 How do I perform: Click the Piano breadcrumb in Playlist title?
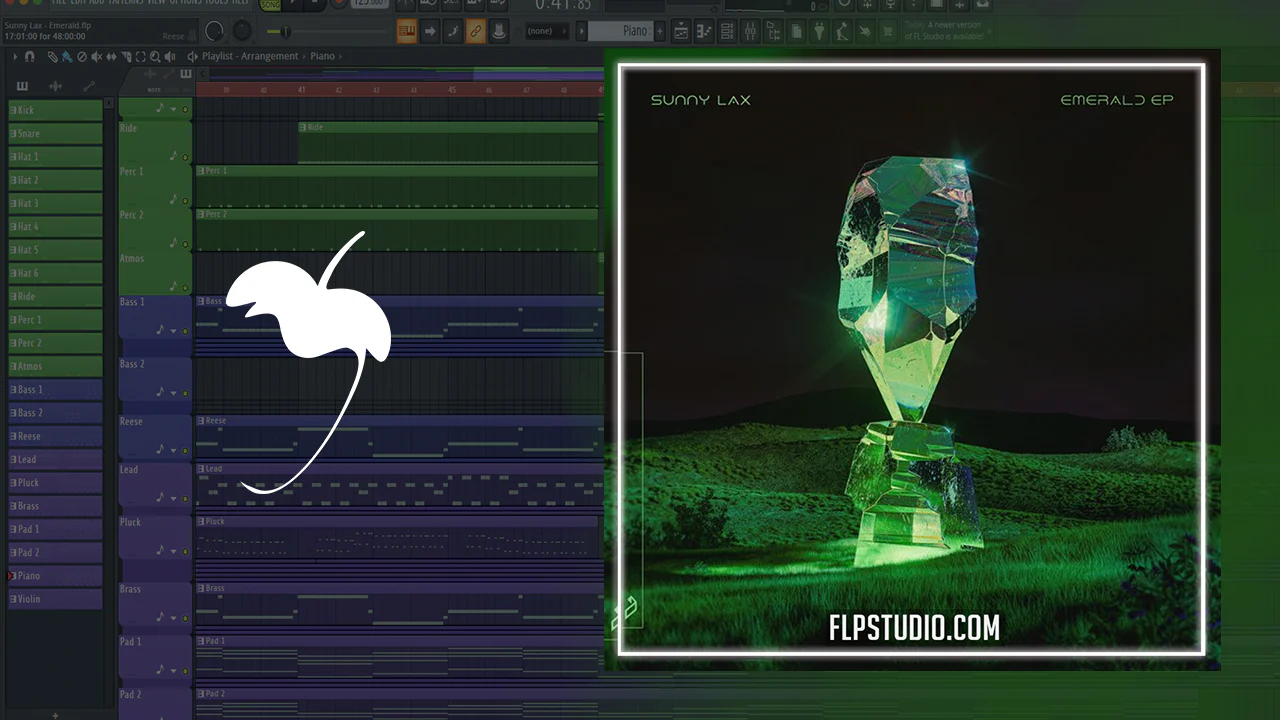322,57
